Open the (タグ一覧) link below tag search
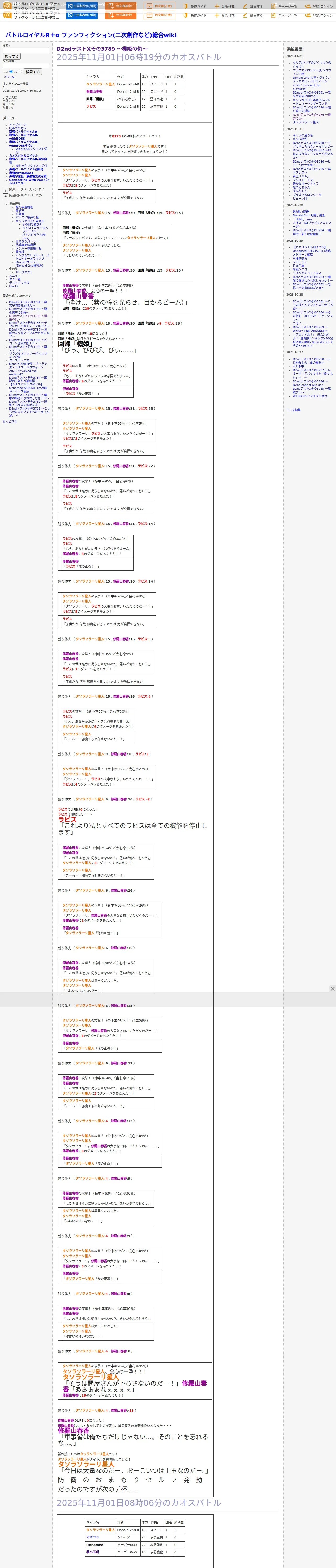The width and height of the screenshot is (336, 1568). click(10, 77)
